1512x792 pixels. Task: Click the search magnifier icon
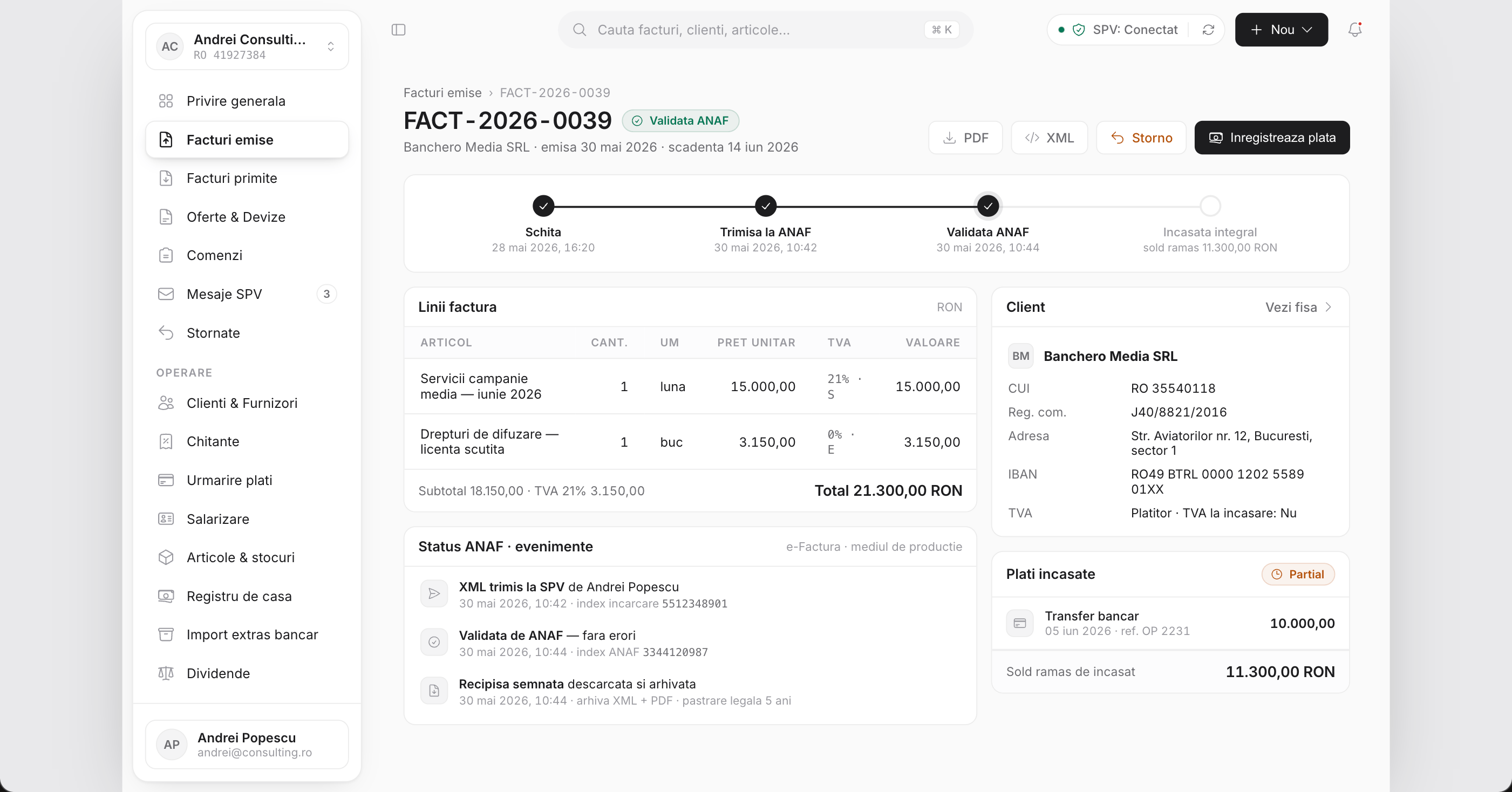[x=580, y=30]
